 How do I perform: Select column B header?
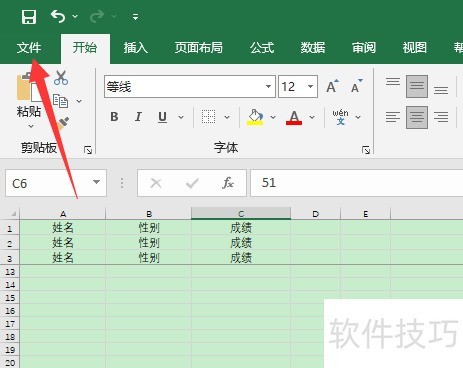coord(149,214)
